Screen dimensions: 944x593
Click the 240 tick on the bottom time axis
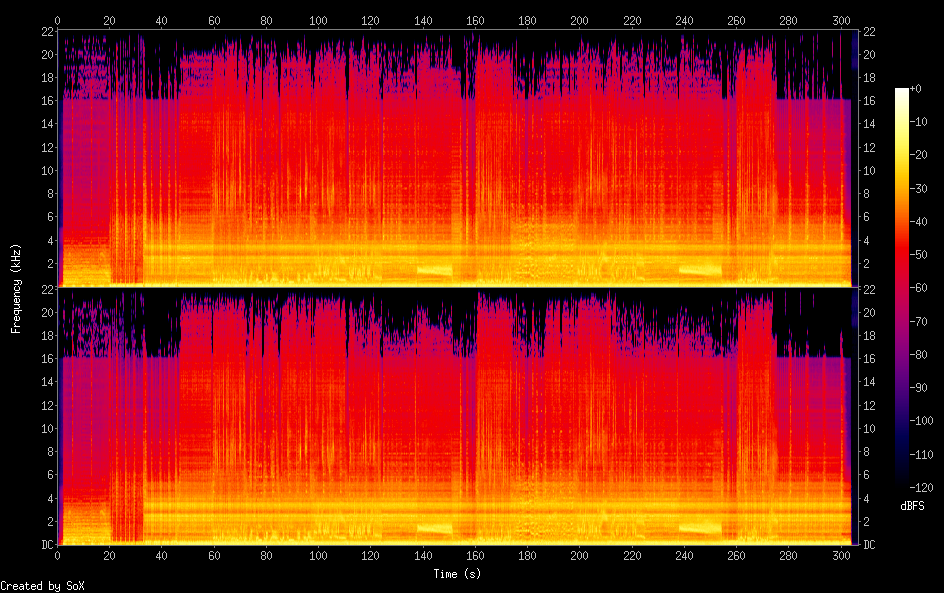point(684,556)
